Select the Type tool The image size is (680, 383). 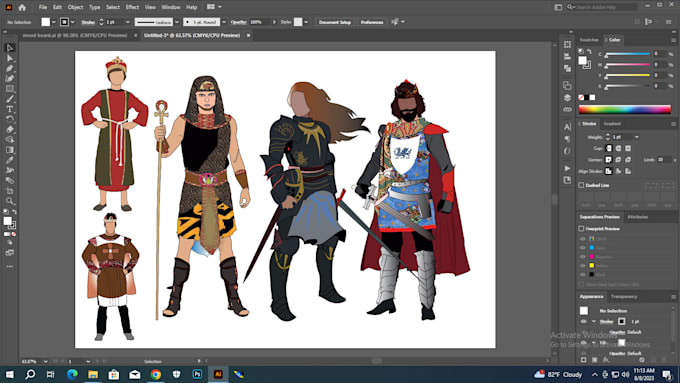10,109
